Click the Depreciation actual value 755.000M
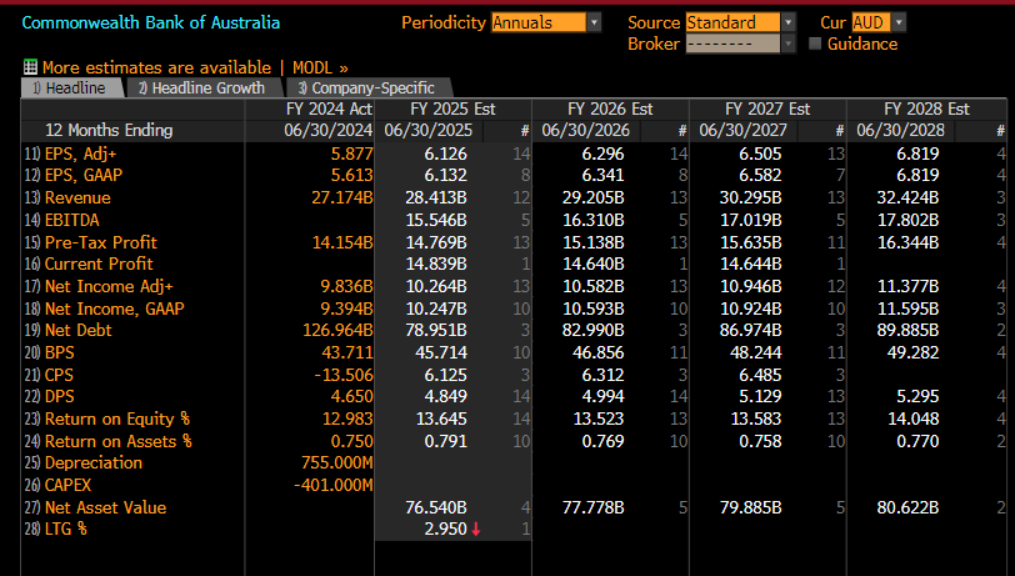This screenshot has width=1015, height=576. click(337, 463)
